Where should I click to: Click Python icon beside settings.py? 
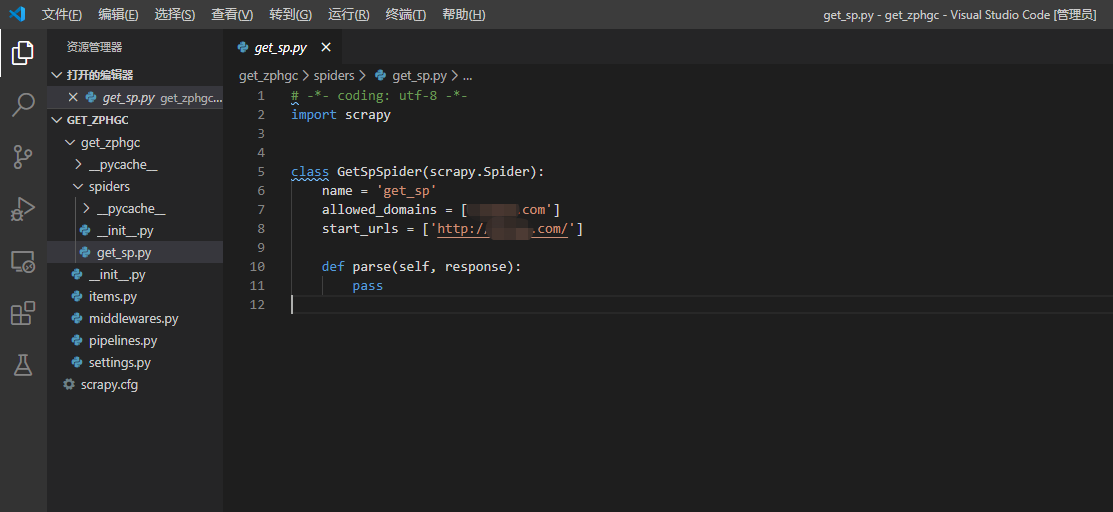(77, 362)
